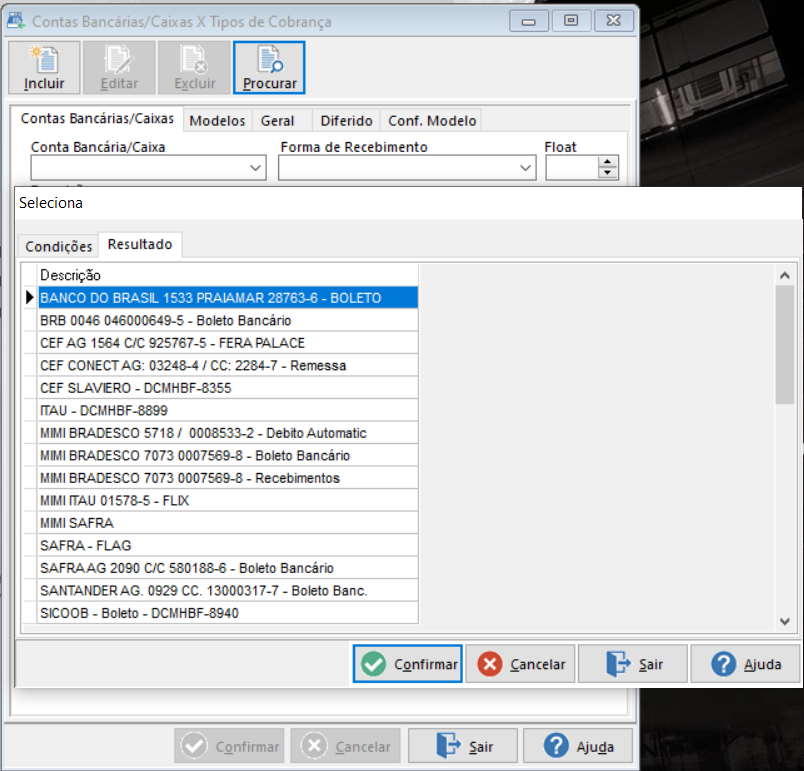Decrease the Float value with down arrow
804x771 pixels.
pyautogui.click(x=608, y=173)
